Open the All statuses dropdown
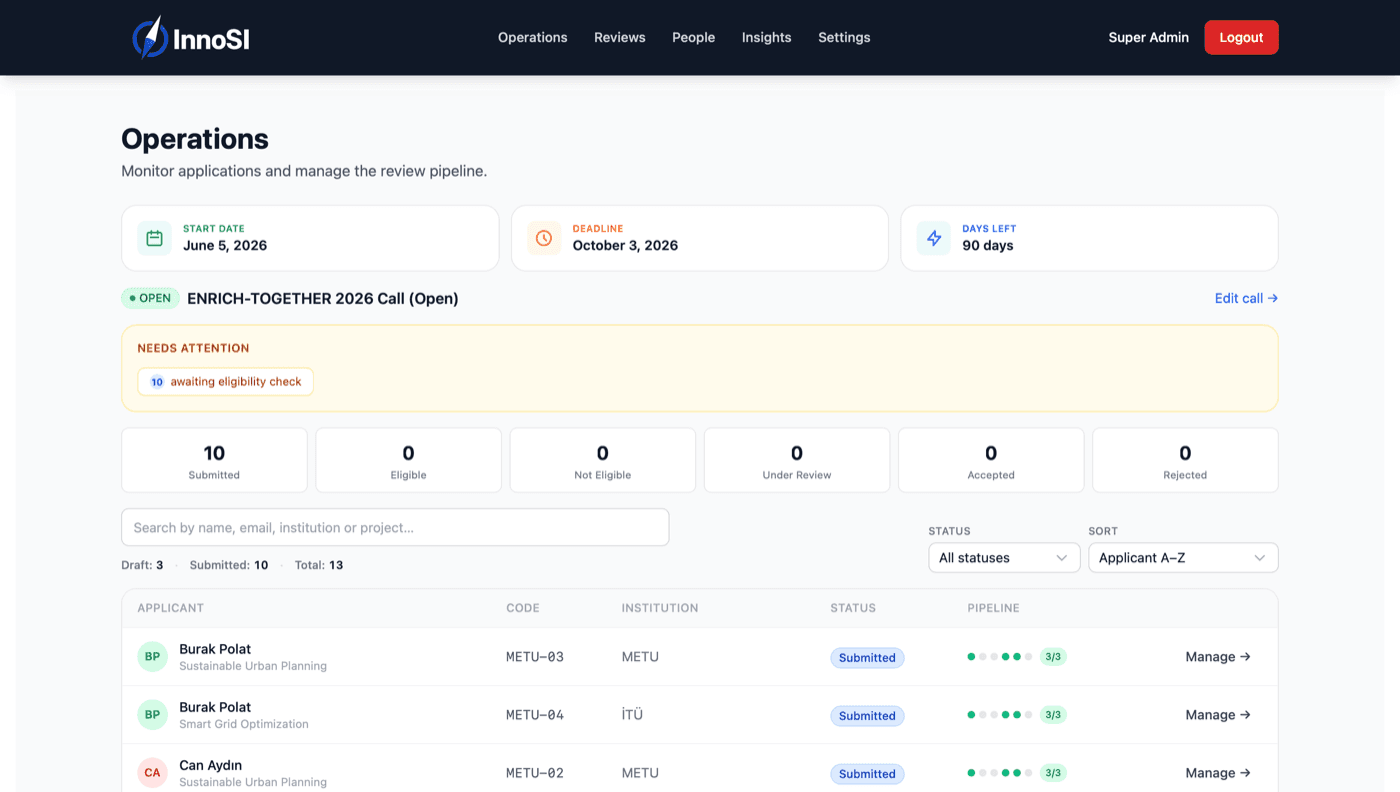Image resolution: width=1400 pixels, height=792 pixels. [x=1004, y=558]
